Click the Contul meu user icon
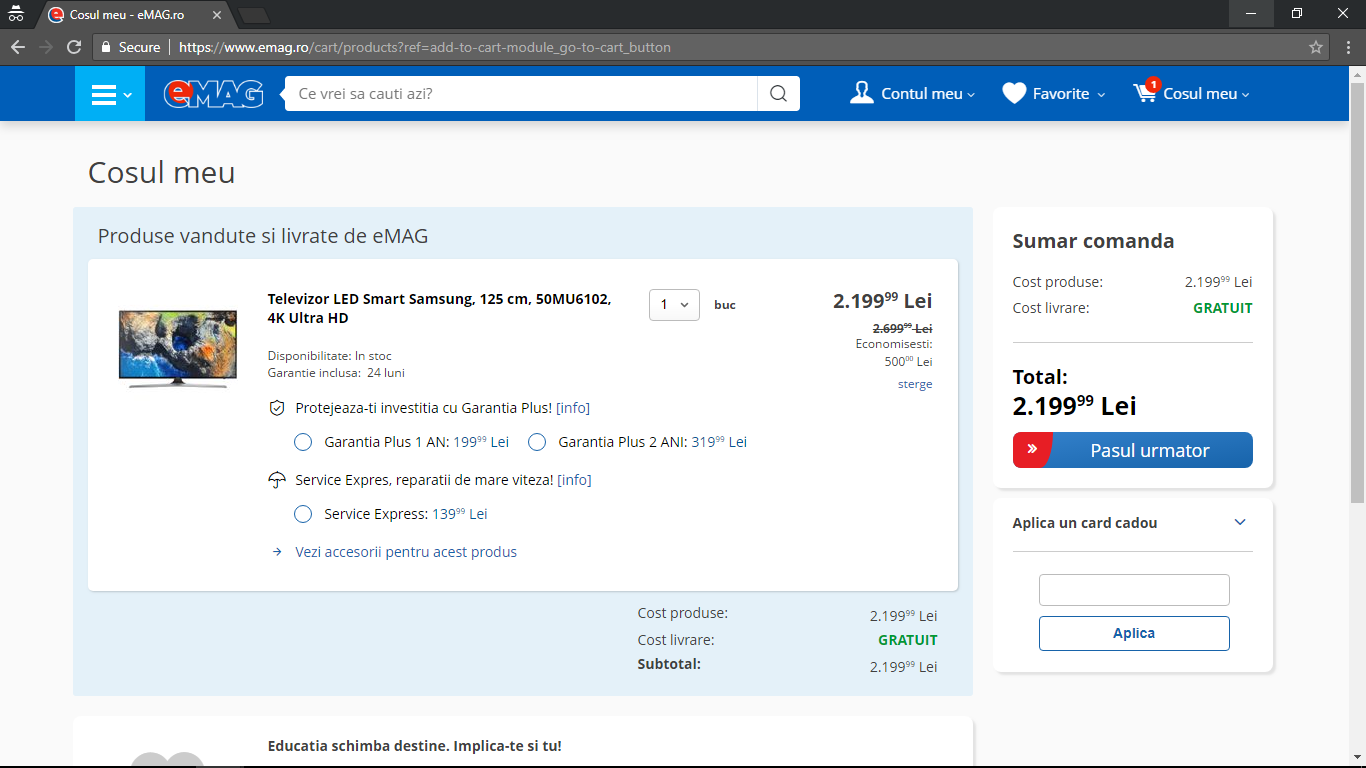This screenshot has width=1366, height=768. (862, 93)
